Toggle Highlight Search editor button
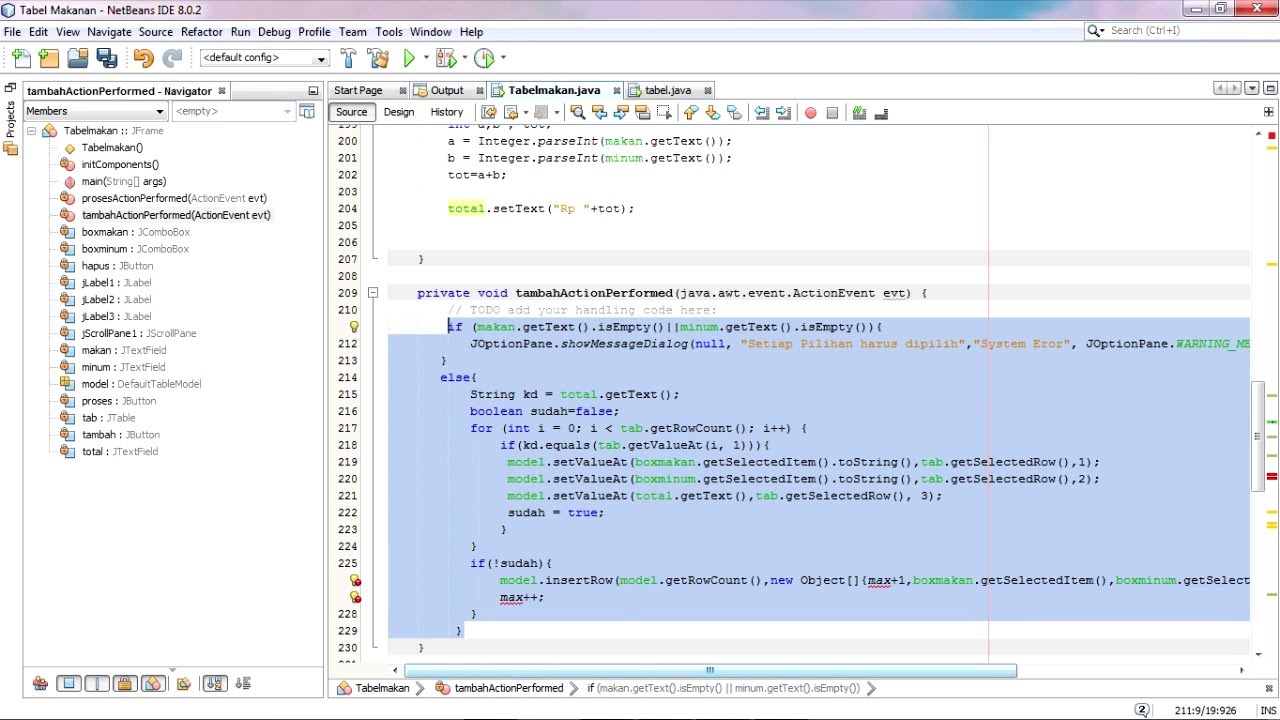This screenshot has height=720, width=1280. (x=642, y=112)
